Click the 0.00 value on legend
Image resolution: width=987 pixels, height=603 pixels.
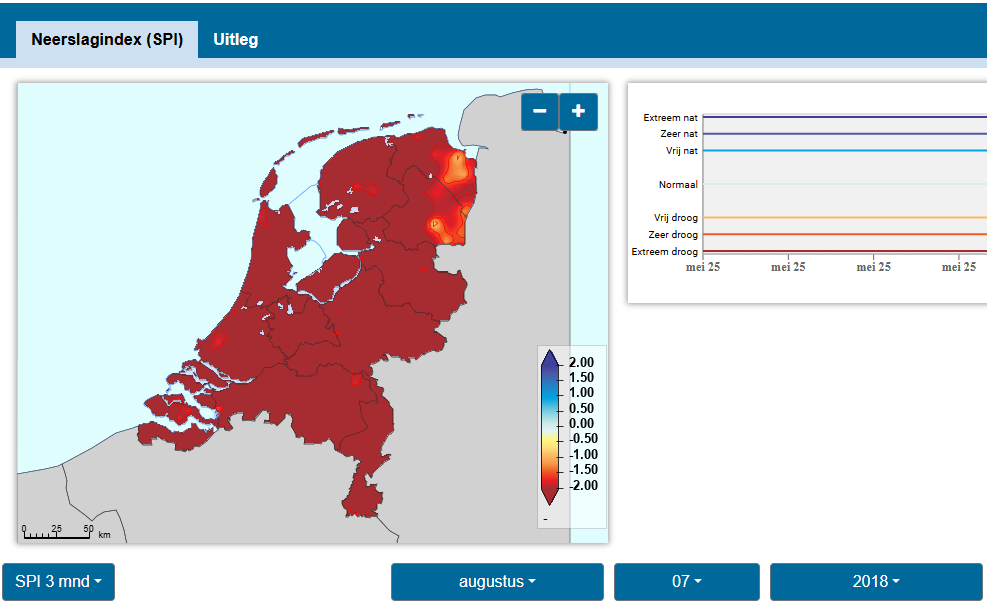(582, 424)
